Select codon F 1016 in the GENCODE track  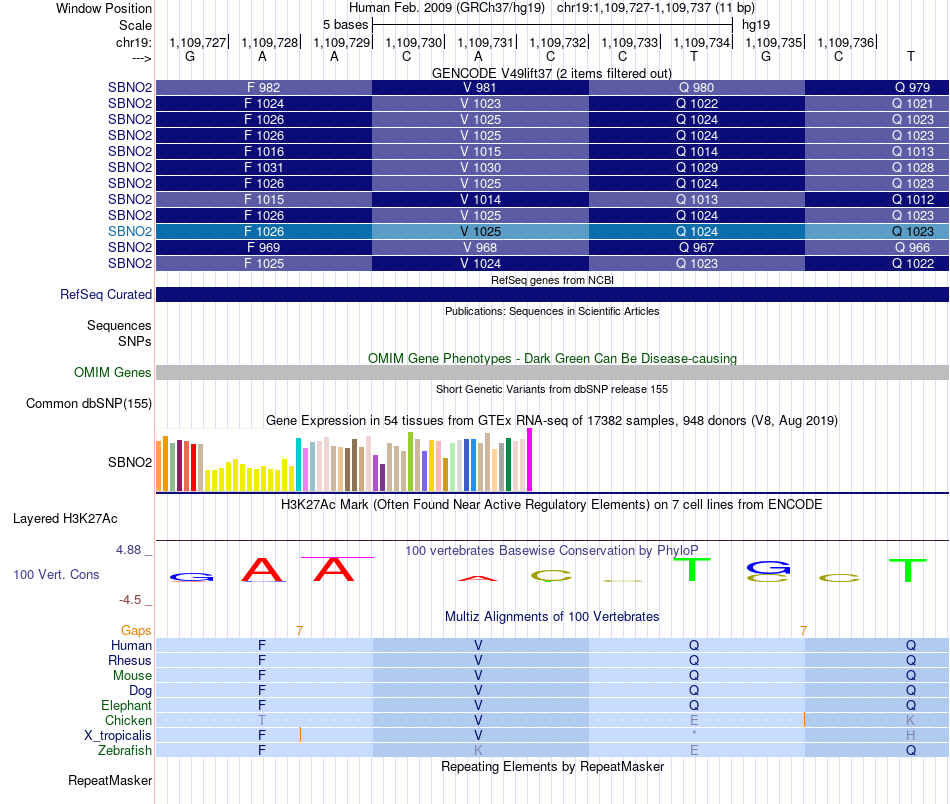pos(264,151)
